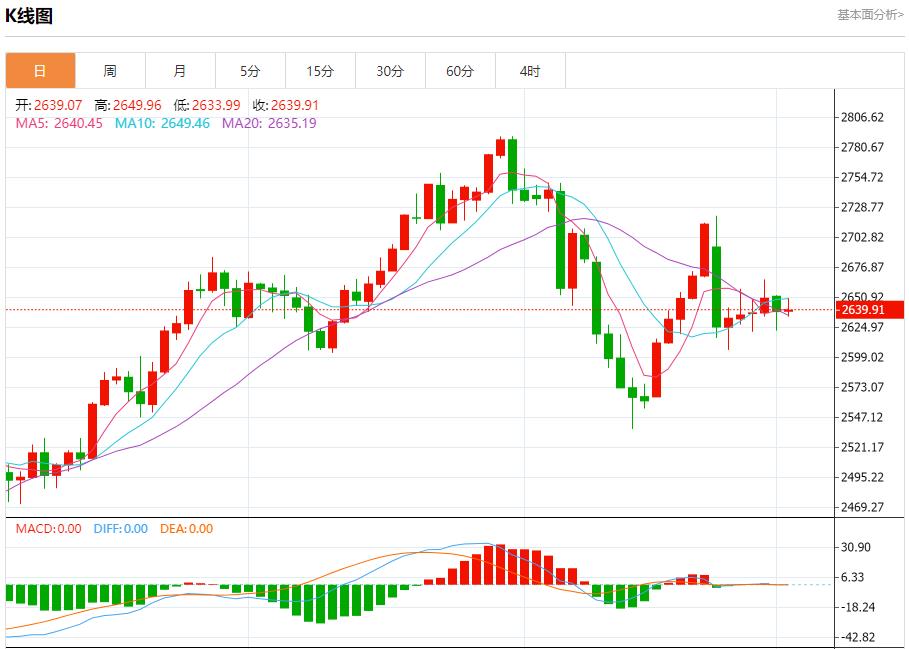Viewport: 909px width, 649px height.
Task: Click the DIFF indicator label
Action: pos(120,529)
